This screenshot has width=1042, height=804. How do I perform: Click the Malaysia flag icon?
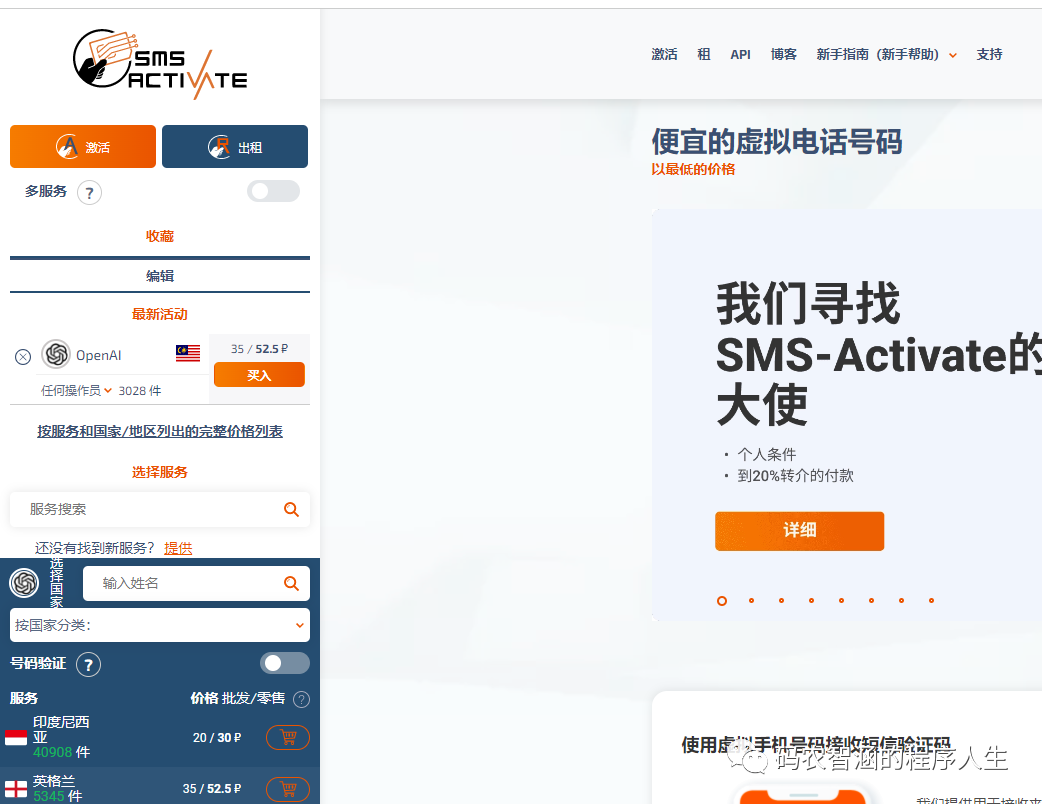point(188,353)
